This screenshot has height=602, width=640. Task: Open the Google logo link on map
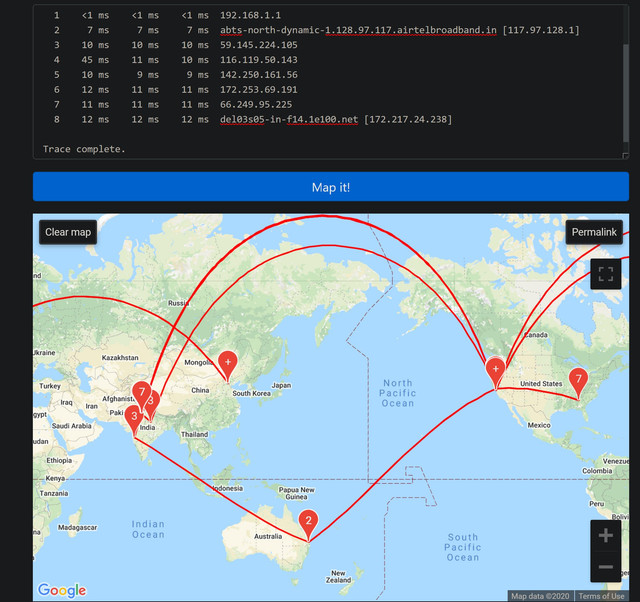click(x=62, y=590)
